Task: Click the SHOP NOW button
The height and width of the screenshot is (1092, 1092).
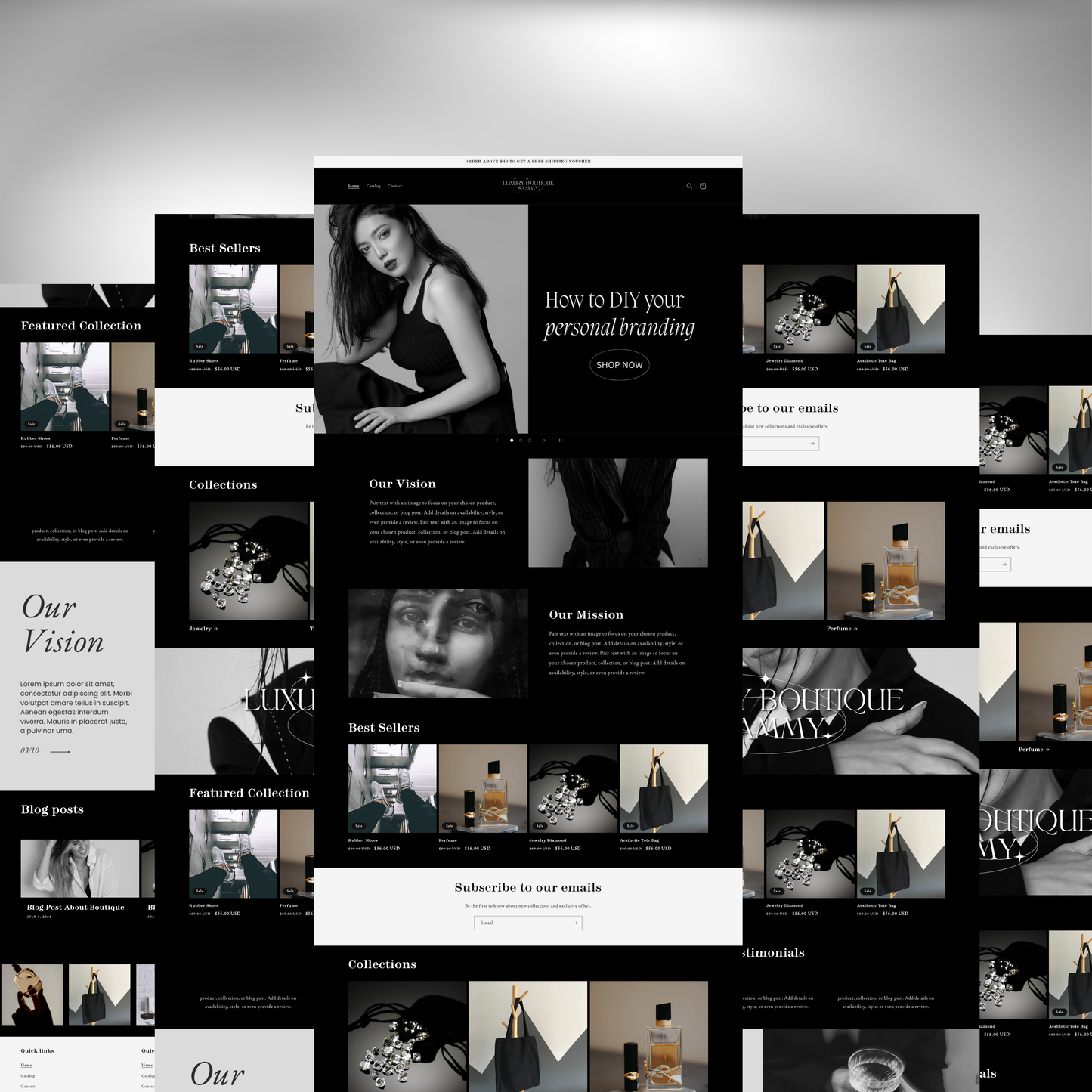Action: click(x=619, y=365)
